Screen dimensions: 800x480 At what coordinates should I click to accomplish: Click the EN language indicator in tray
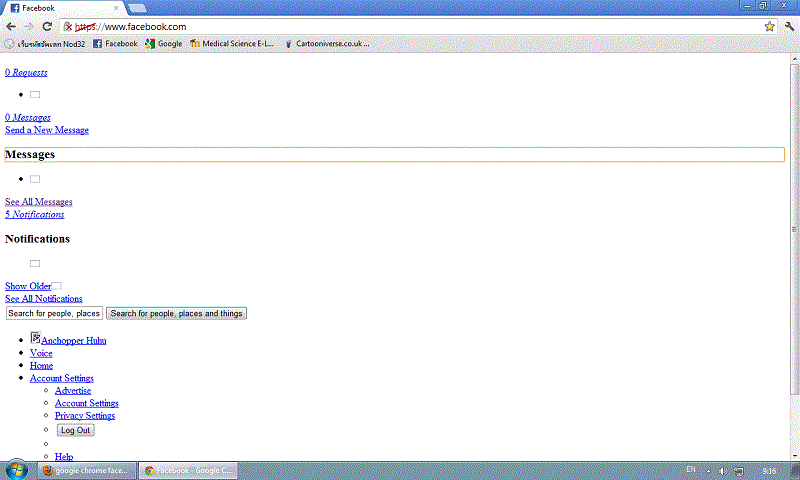coord(691,470)
